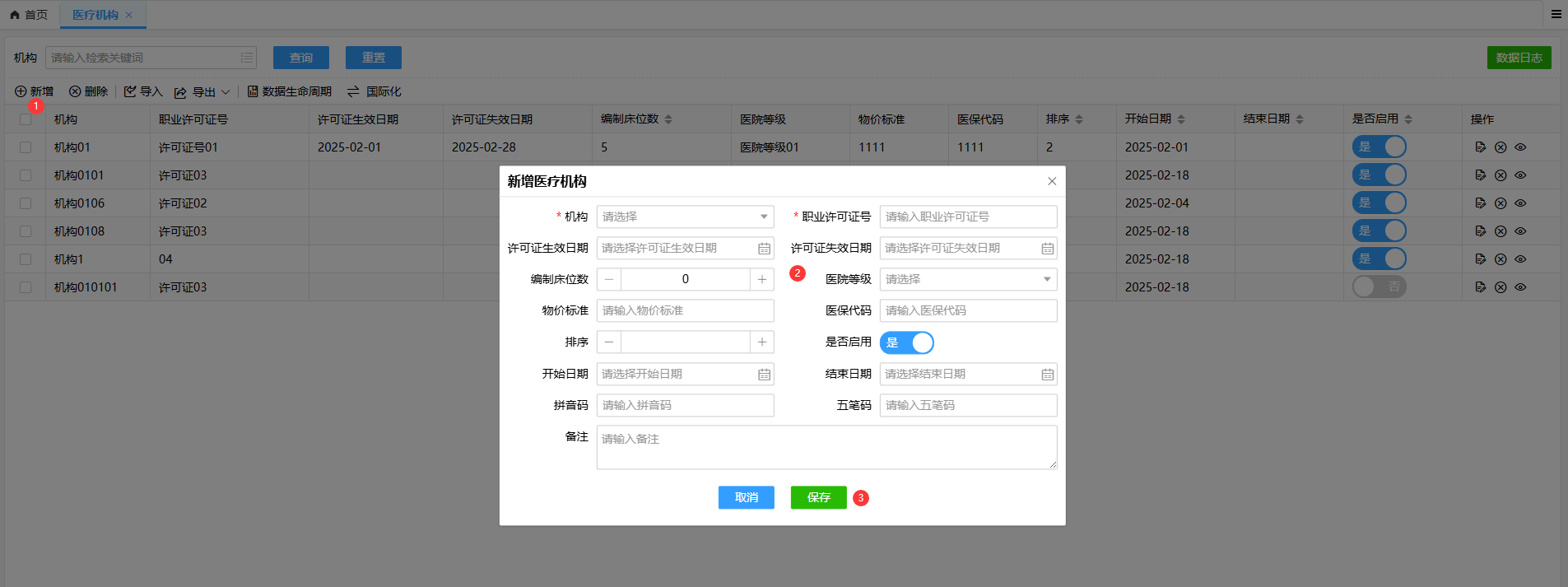The width and height of the screenshot is (1568, 587).
Task: Expand the 医院等级 dropdown
Action: [x=968, y=280]
